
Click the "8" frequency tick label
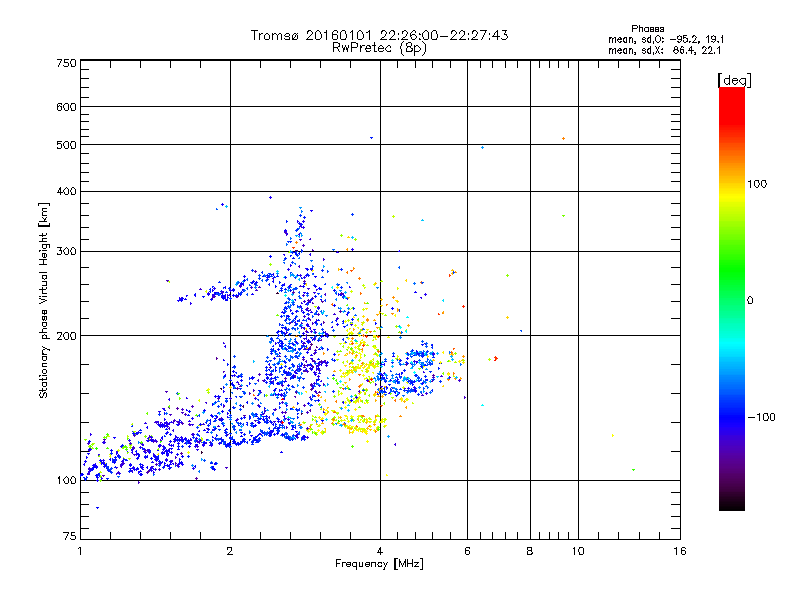tap(530, 552)
